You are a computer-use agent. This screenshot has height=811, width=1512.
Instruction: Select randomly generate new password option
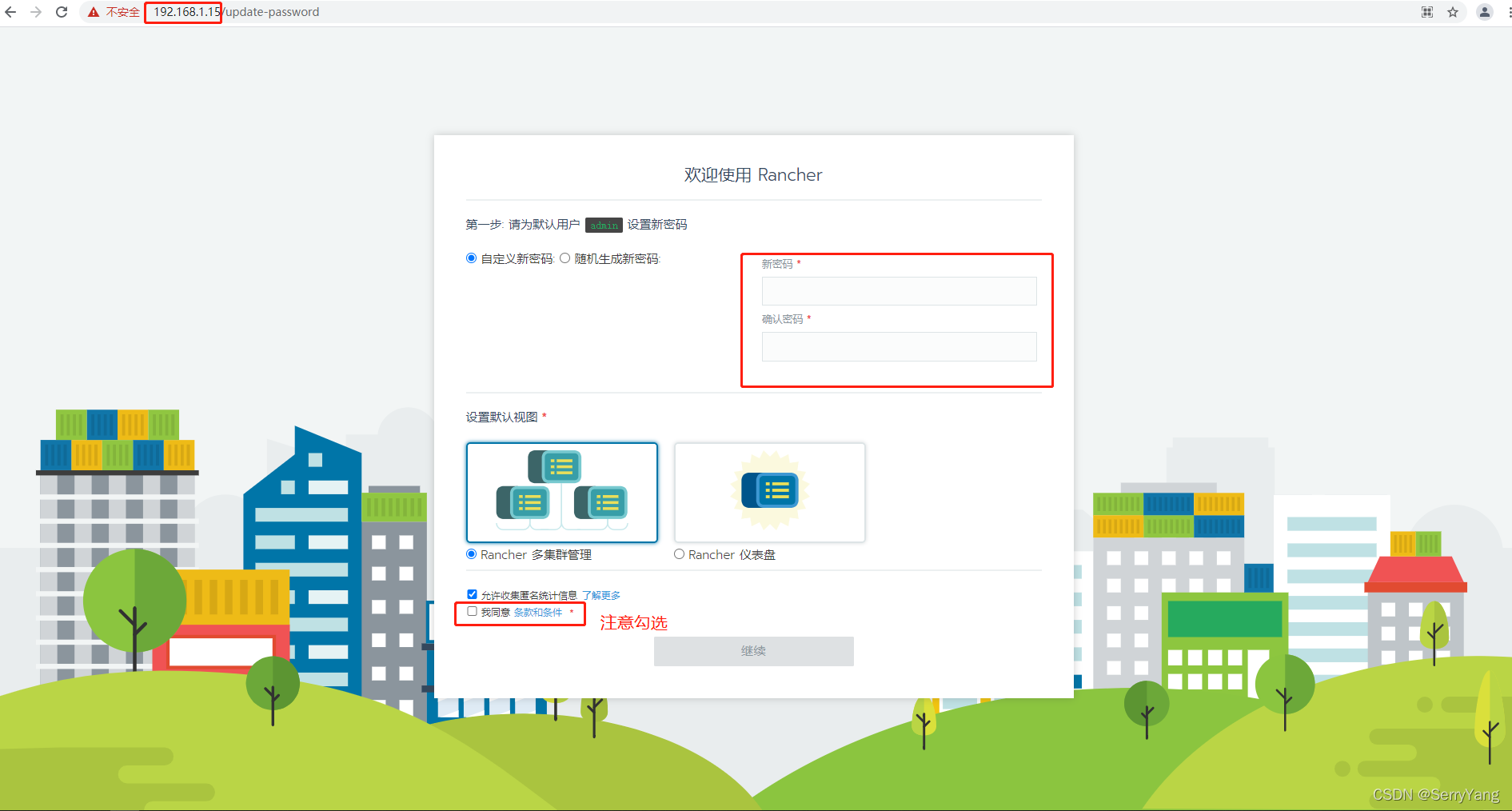click(565, 258)
